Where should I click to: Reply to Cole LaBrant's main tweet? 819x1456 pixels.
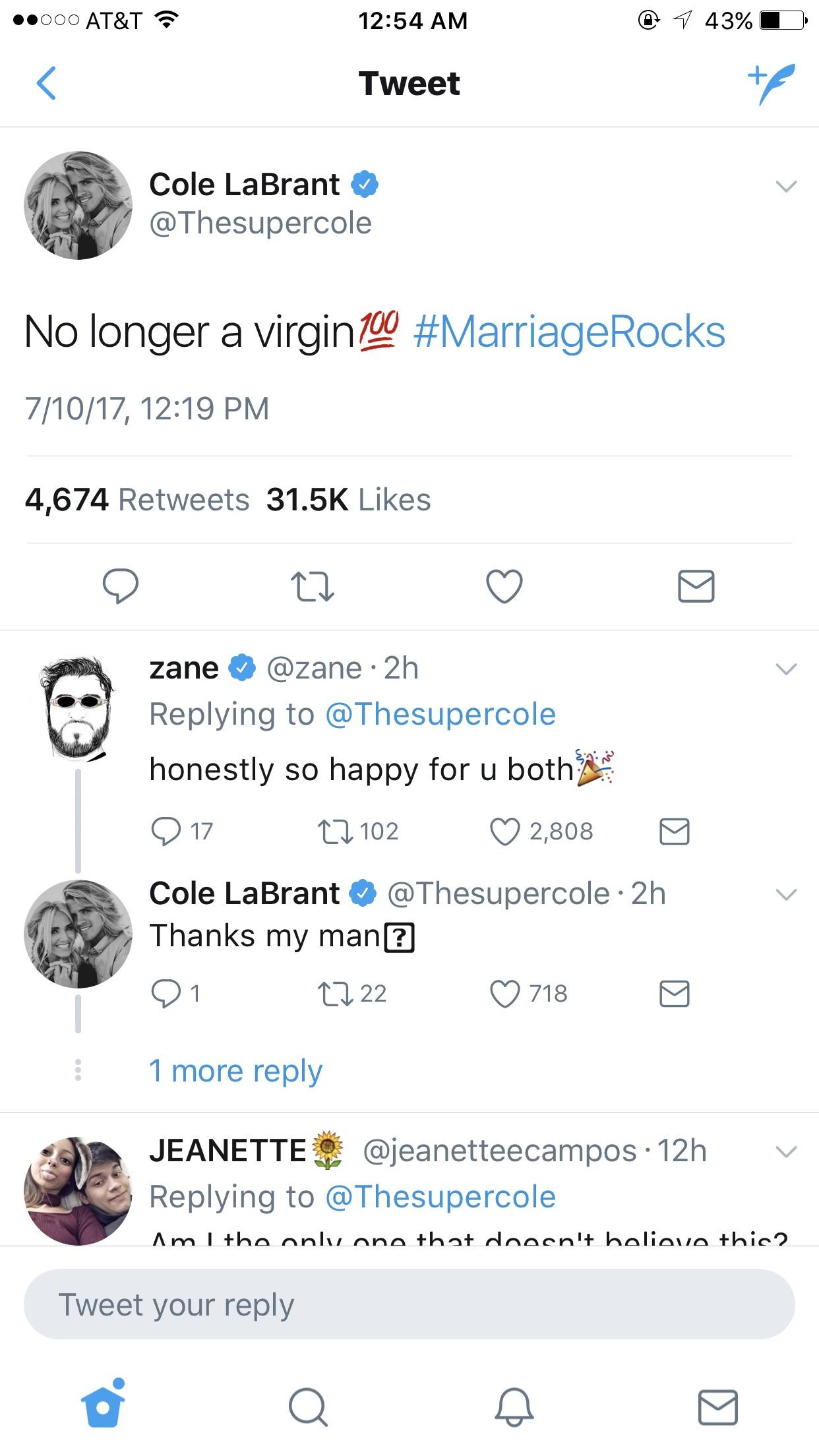[121, 586]
